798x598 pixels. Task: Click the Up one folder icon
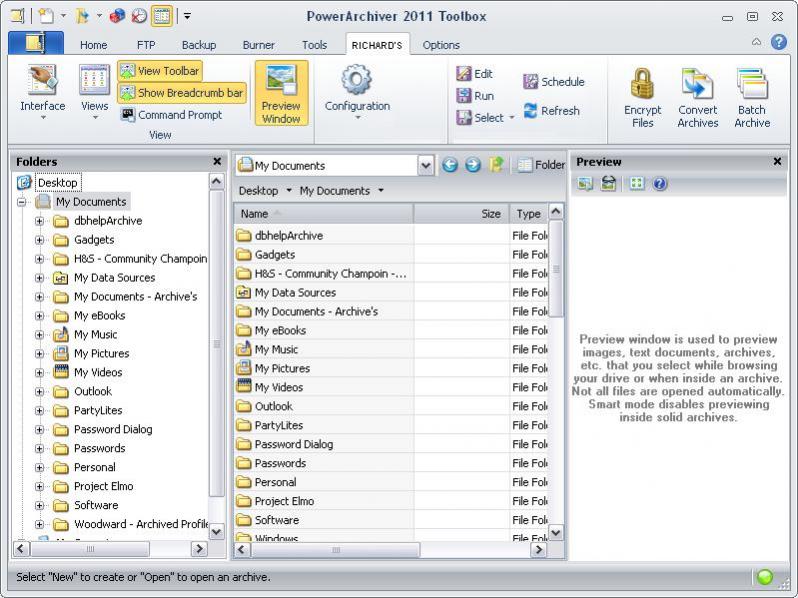coord(496,165)
